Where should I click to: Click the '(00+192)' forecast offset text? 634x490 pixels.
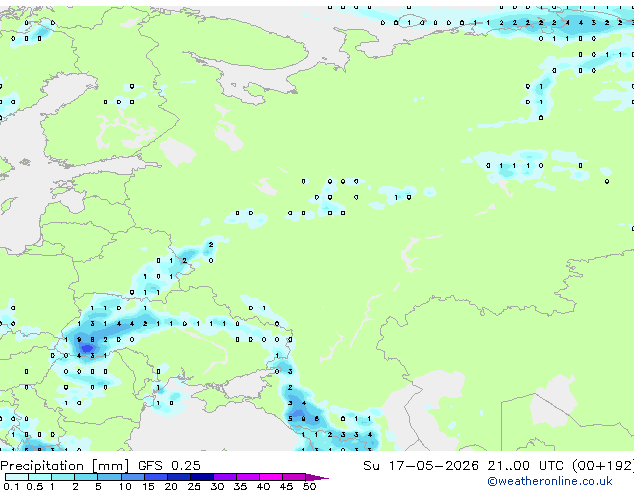[x=603, y=466]
